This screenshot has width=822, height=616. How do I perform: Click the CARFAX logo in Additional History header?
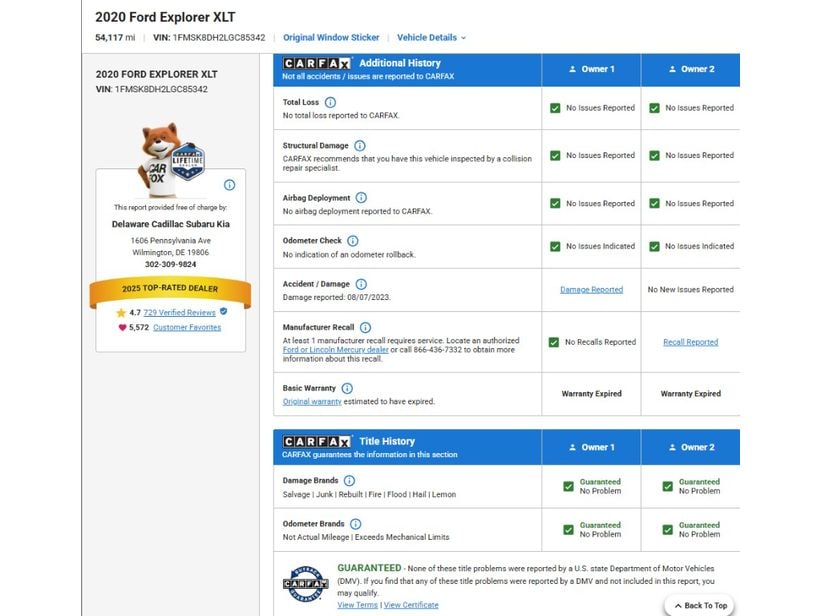(x=317, y=63)
